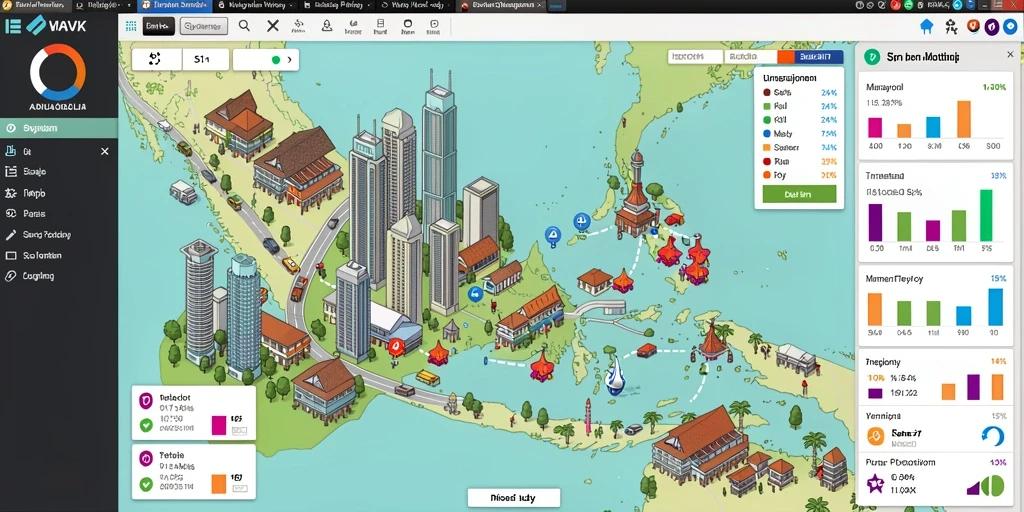Collapse the sidebar item with X mark
This screenshot has height=512, width=1024.
(104, 151)
